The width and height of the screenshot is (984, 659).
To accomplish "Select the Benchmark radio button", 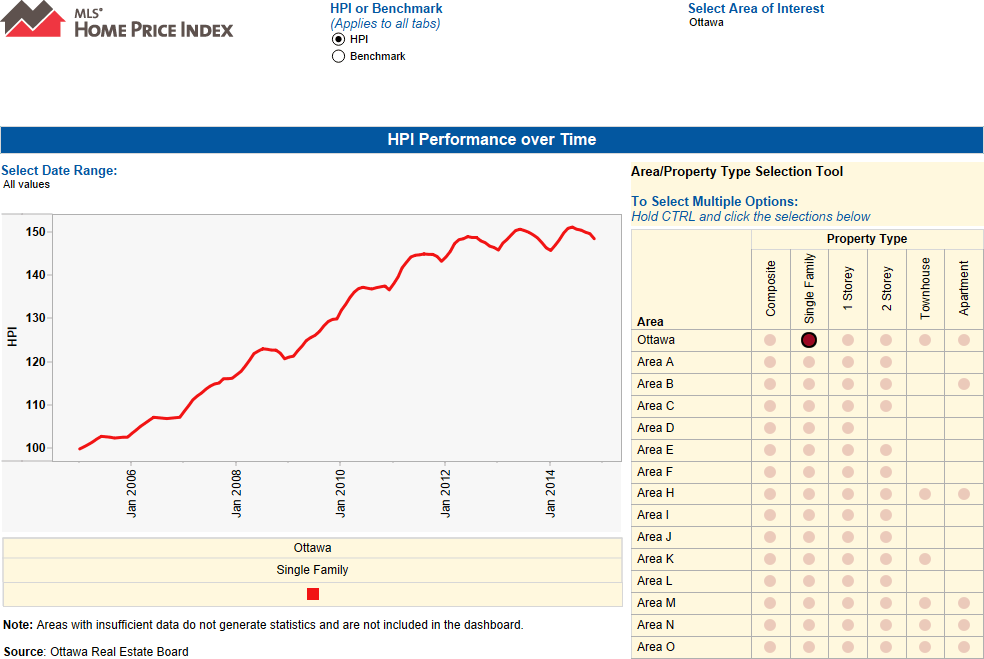I will (x=338, y=56).
